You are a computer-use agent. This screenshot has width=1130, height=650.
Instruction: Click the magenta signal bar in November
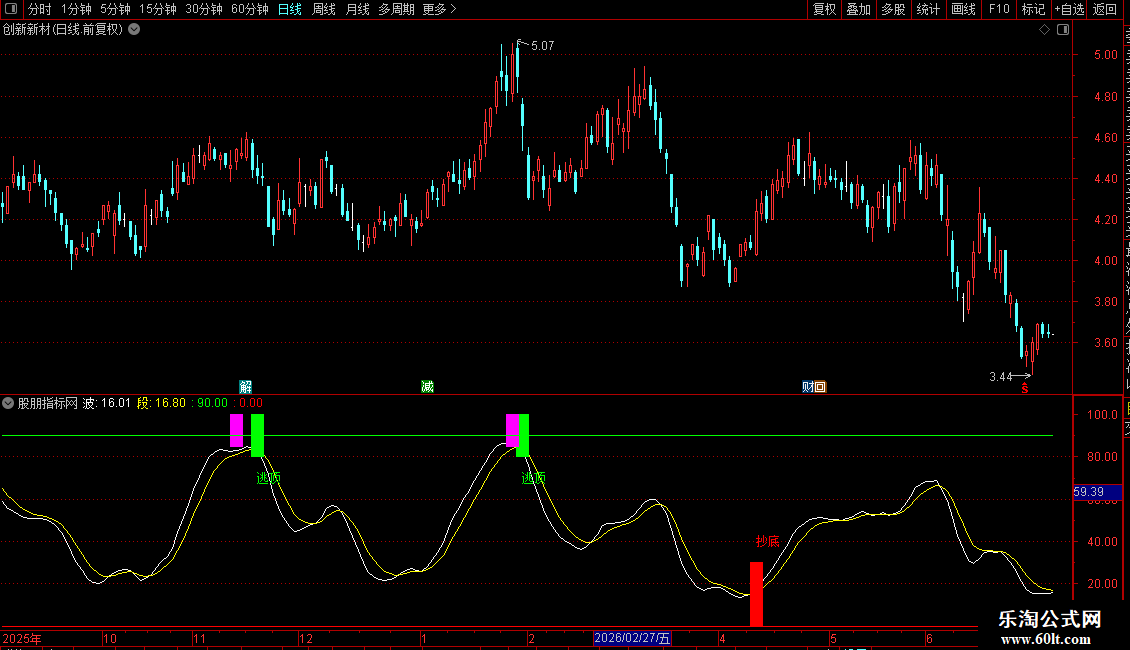pos(236,430)
